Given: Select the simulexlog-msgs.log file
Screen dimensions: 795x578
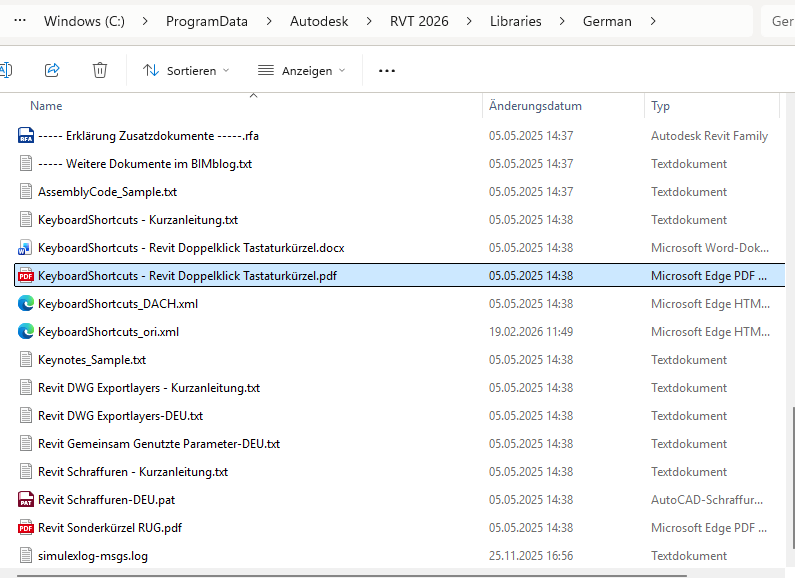Looking at the screenshot, I should [x=92, y=556].
